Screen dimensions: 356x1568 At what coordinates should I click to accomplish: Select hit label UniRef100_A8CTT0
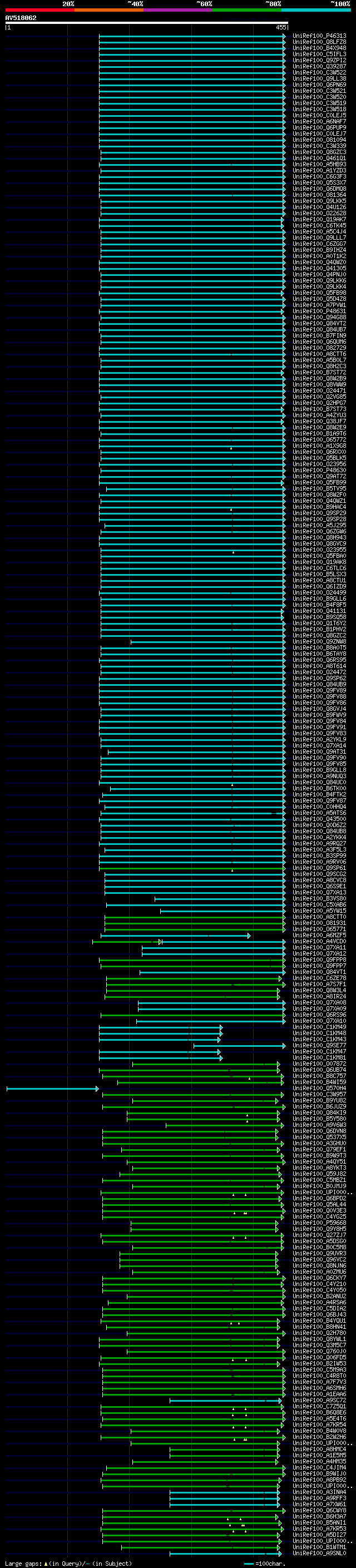(319, 917)
